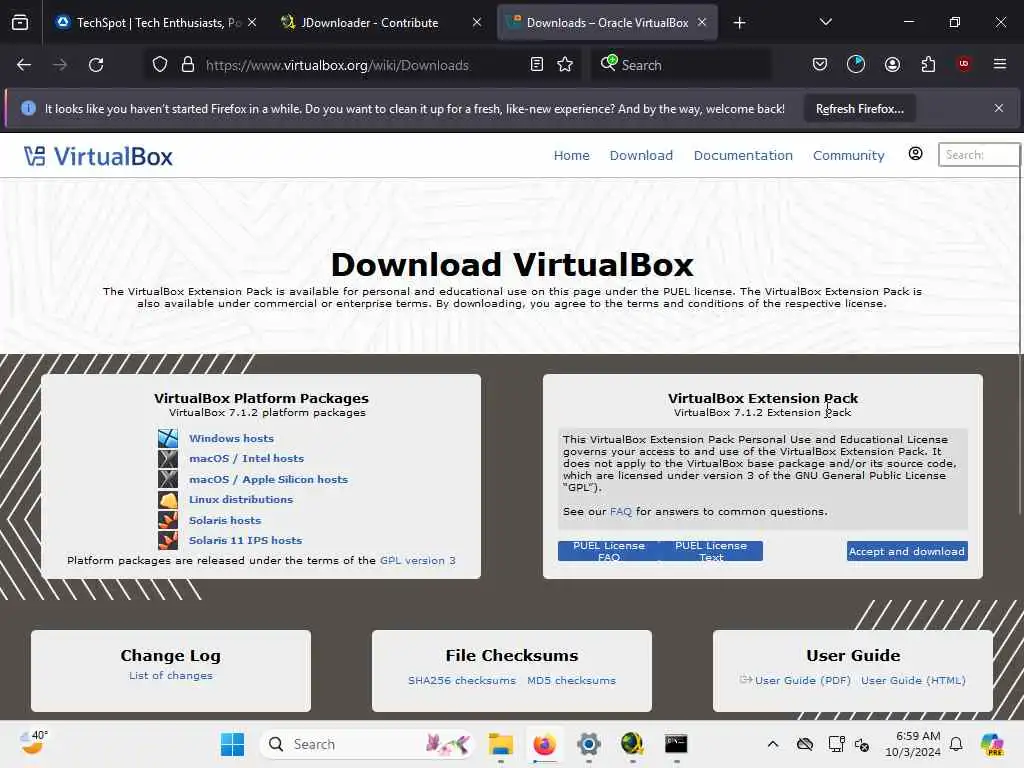Click the Firefox taskbar icon

click(545, 744)
